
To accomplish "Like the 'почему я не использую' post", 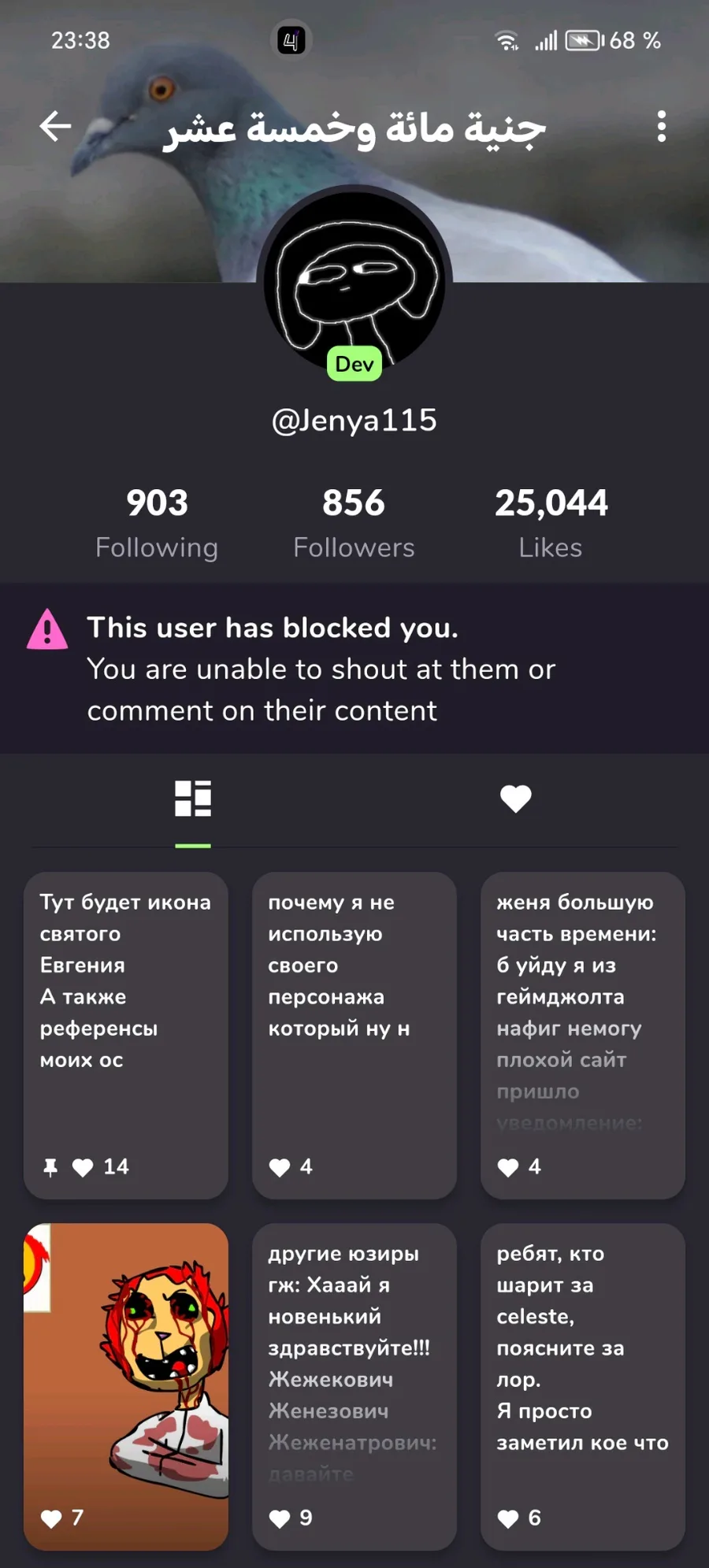I will (280, 1167).
